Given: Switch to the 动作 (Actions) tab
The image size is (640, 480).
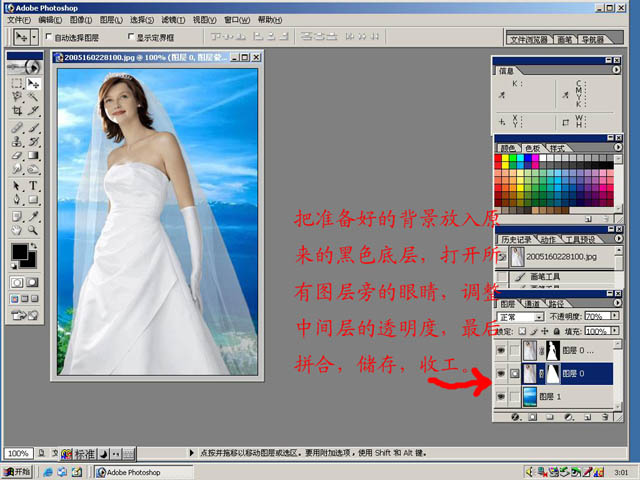Looking at the screenshot, I should tap(548, 240).
